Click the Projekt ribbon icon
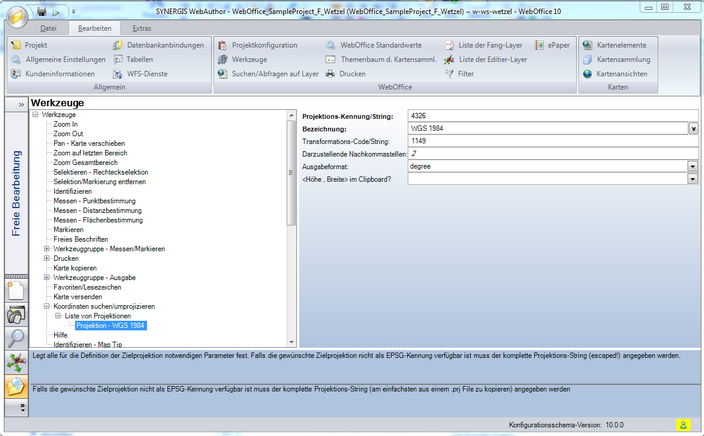The width and height of the screenshot is (704, 436). (x=15, y=46)
